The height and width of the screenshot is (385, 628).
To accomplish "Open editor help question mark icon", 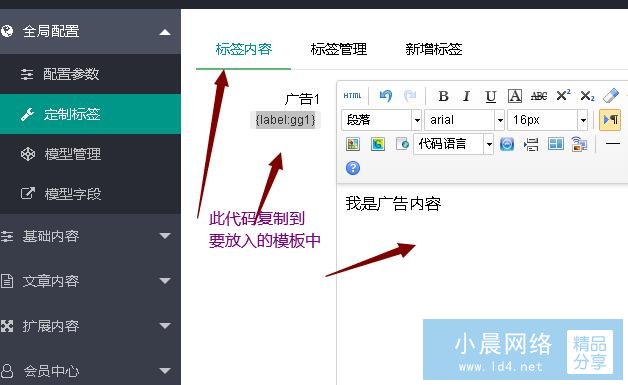I will point(353,168).
